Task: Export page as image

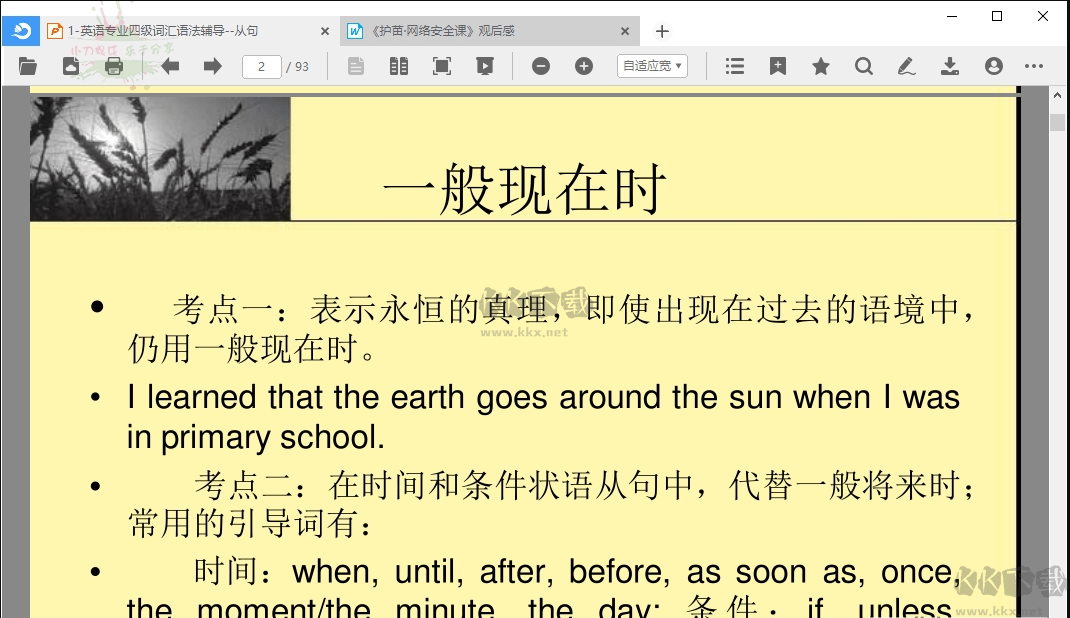Action: tap(70, 65)
